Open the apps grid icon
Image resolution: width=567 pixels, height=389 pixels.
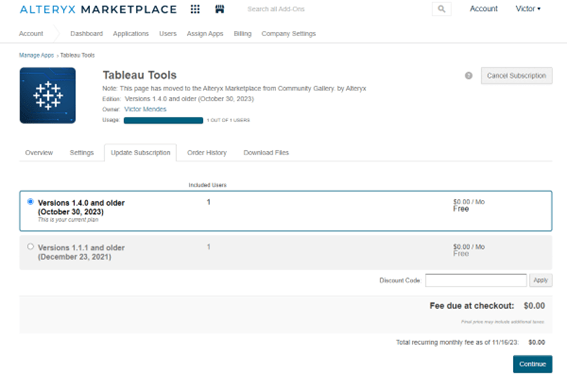195,9
